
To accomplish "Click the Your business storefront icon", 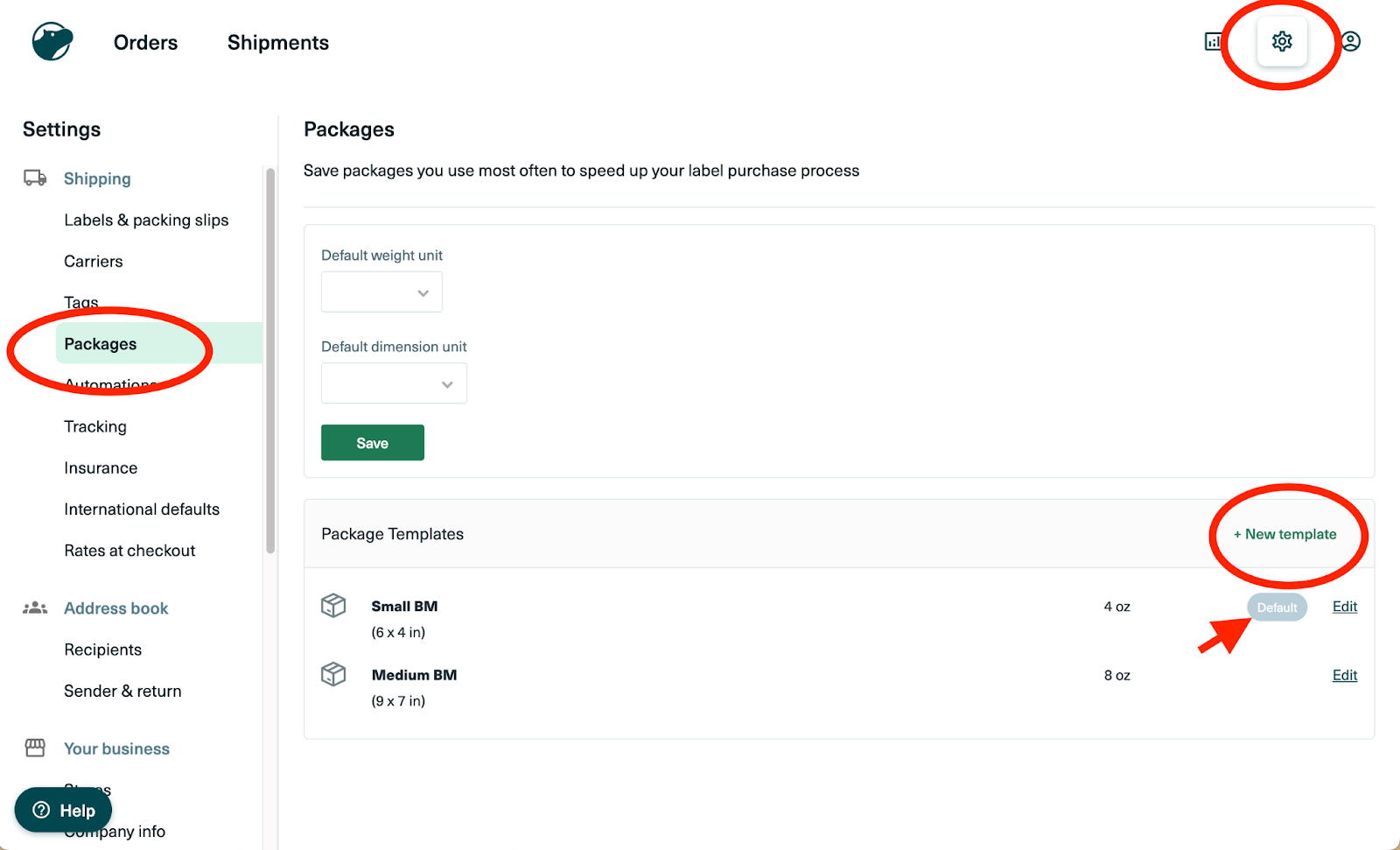I will click(x=35, y=748).
